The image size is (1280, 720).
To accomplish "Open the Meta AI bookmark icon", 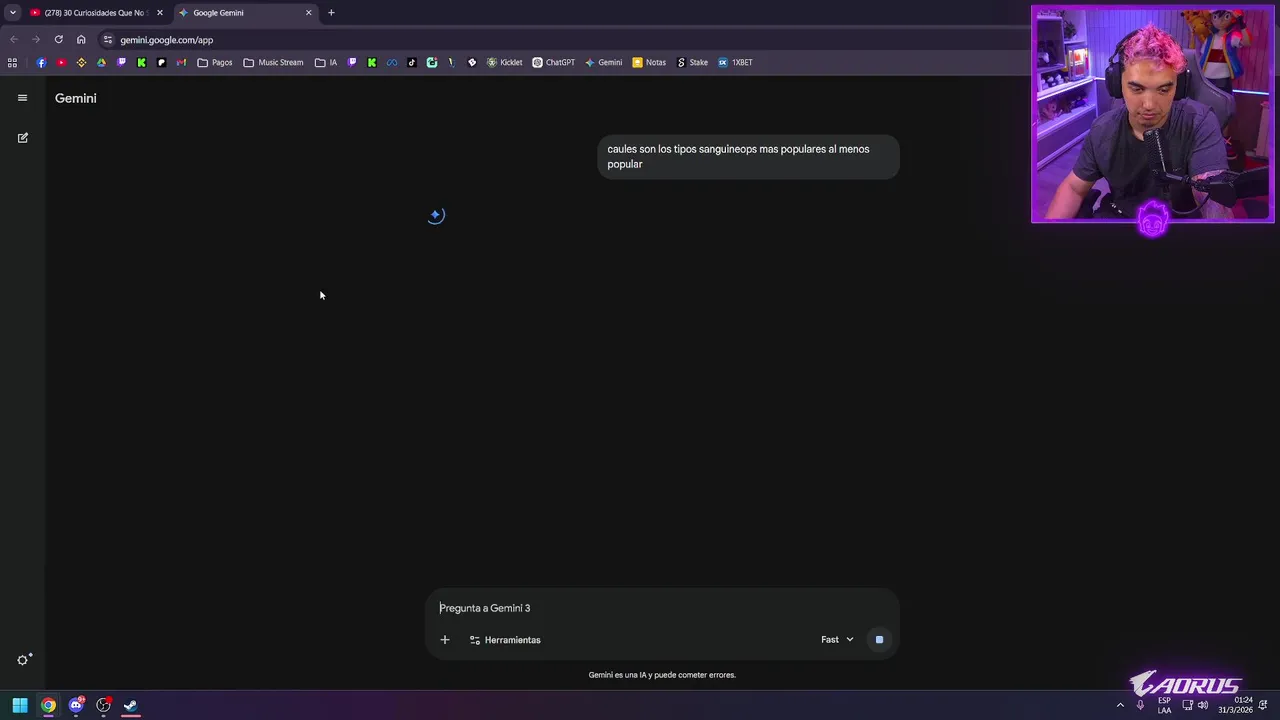I will (x=392, y=62).
